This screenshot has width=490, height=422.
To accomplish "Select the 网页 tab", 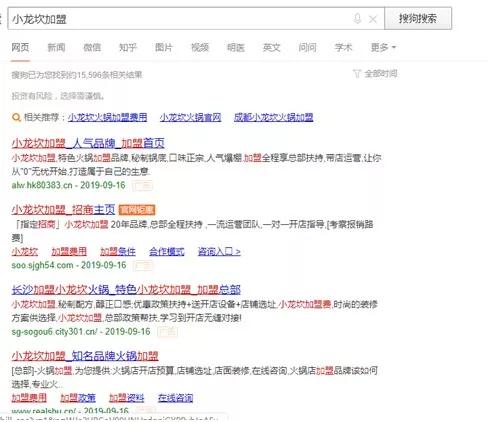I will coord(20,47).
